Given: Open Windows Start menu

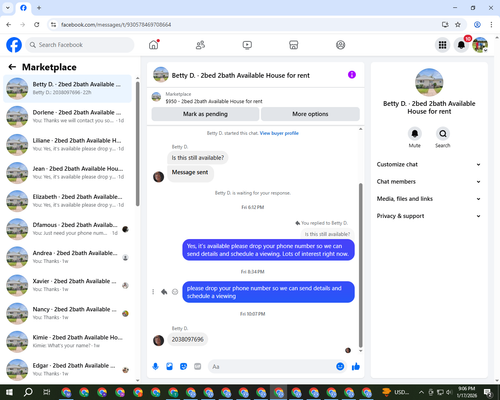Looking at the screenshot, I should 9,392.
